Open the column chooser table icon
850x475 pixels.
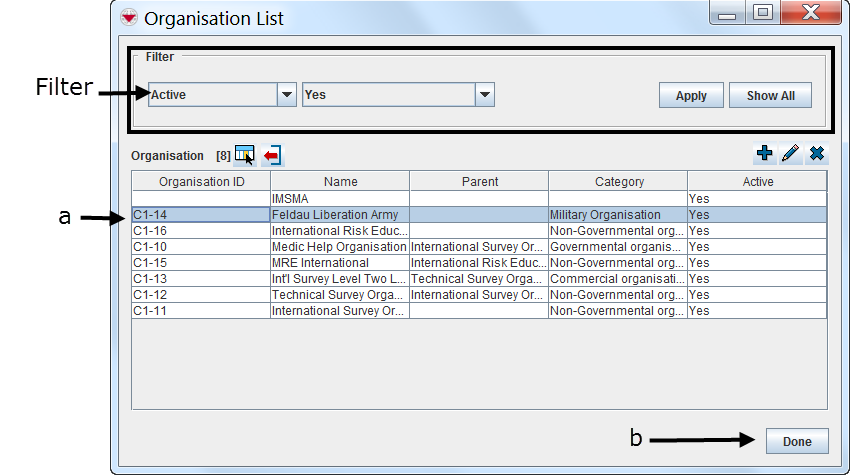244,155
